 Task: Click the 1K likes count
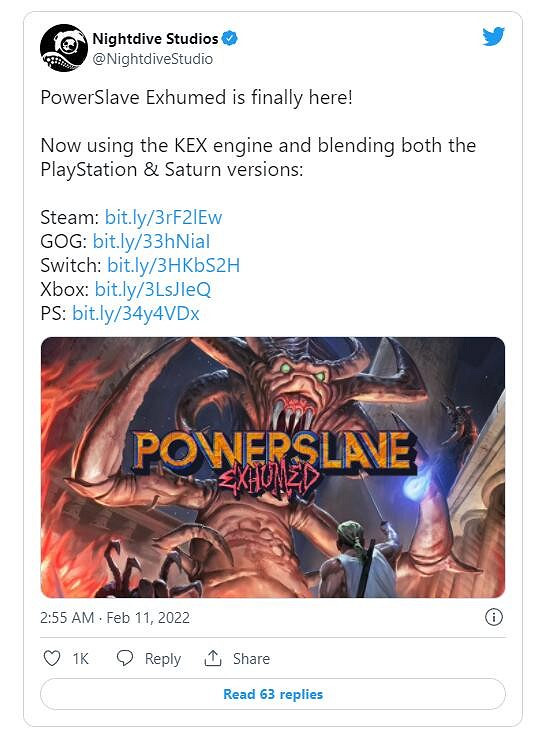[81, 659]
